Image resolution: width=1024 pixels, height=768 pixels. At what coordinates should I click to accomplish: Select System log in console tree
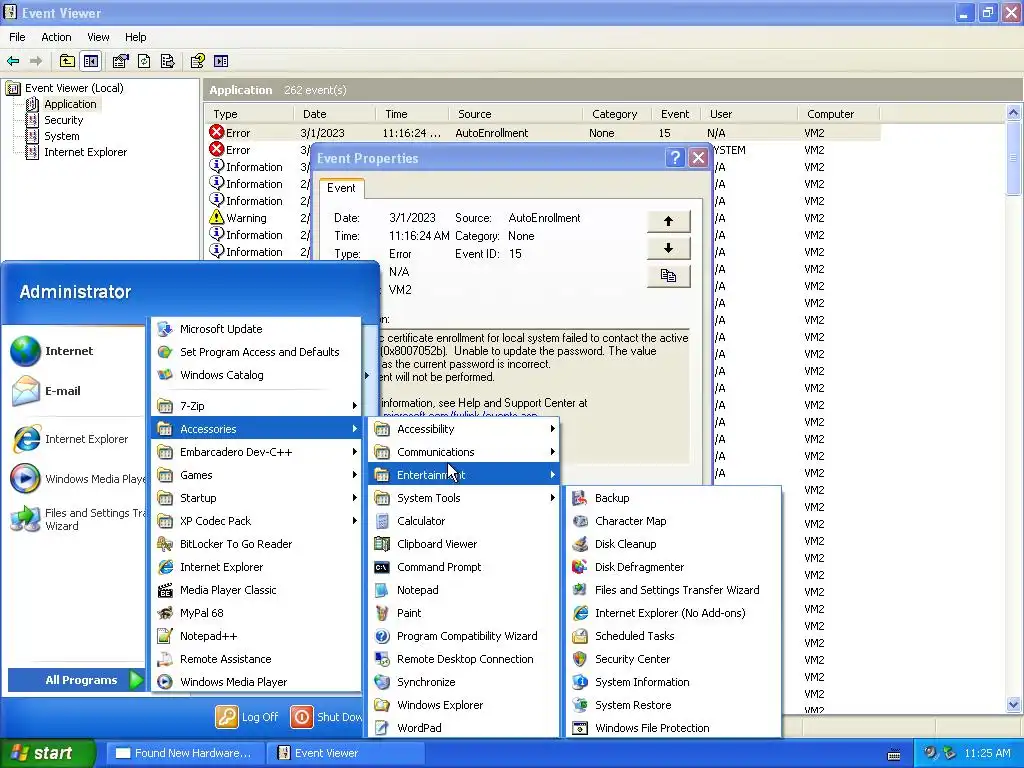click(x=61, y=136)
